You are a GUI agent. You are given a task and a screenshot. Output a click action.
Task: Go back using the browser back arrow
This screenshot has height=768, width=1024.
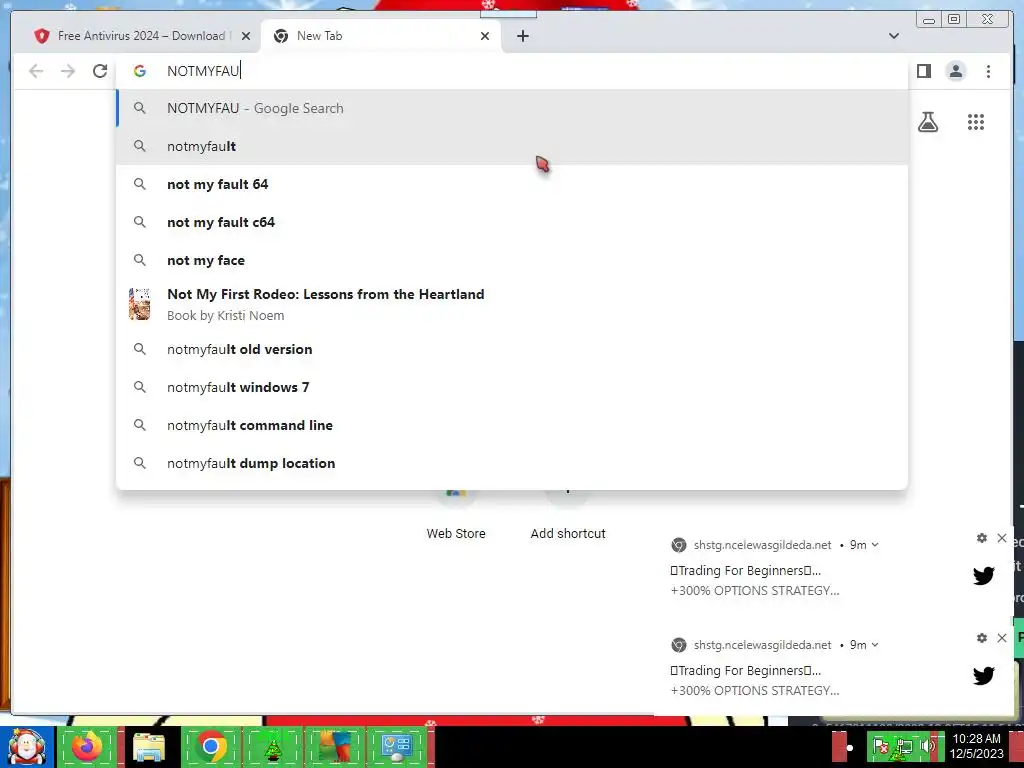36,71
